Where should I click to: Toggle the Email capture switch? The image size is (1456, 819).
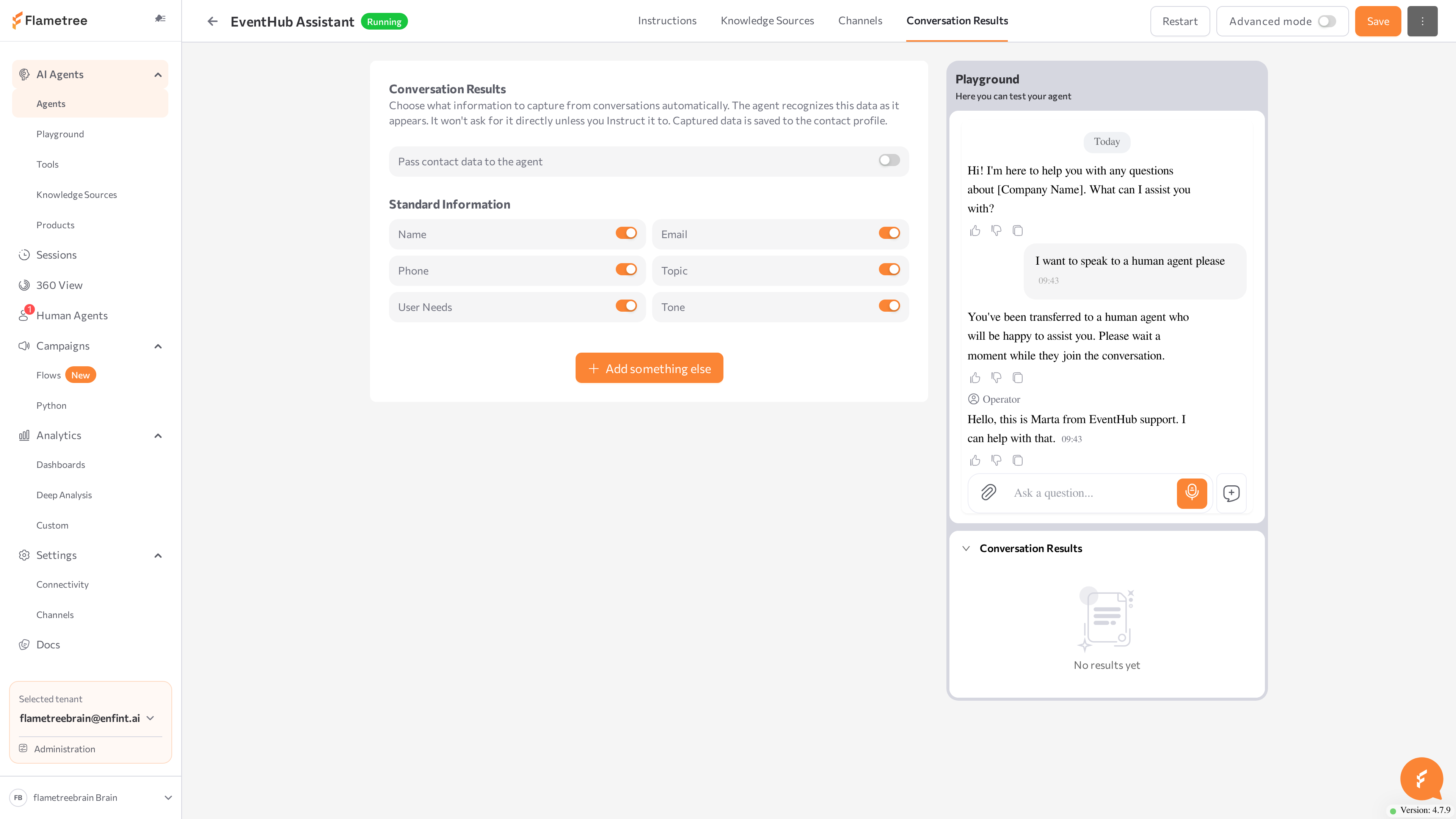coord(888,234)
